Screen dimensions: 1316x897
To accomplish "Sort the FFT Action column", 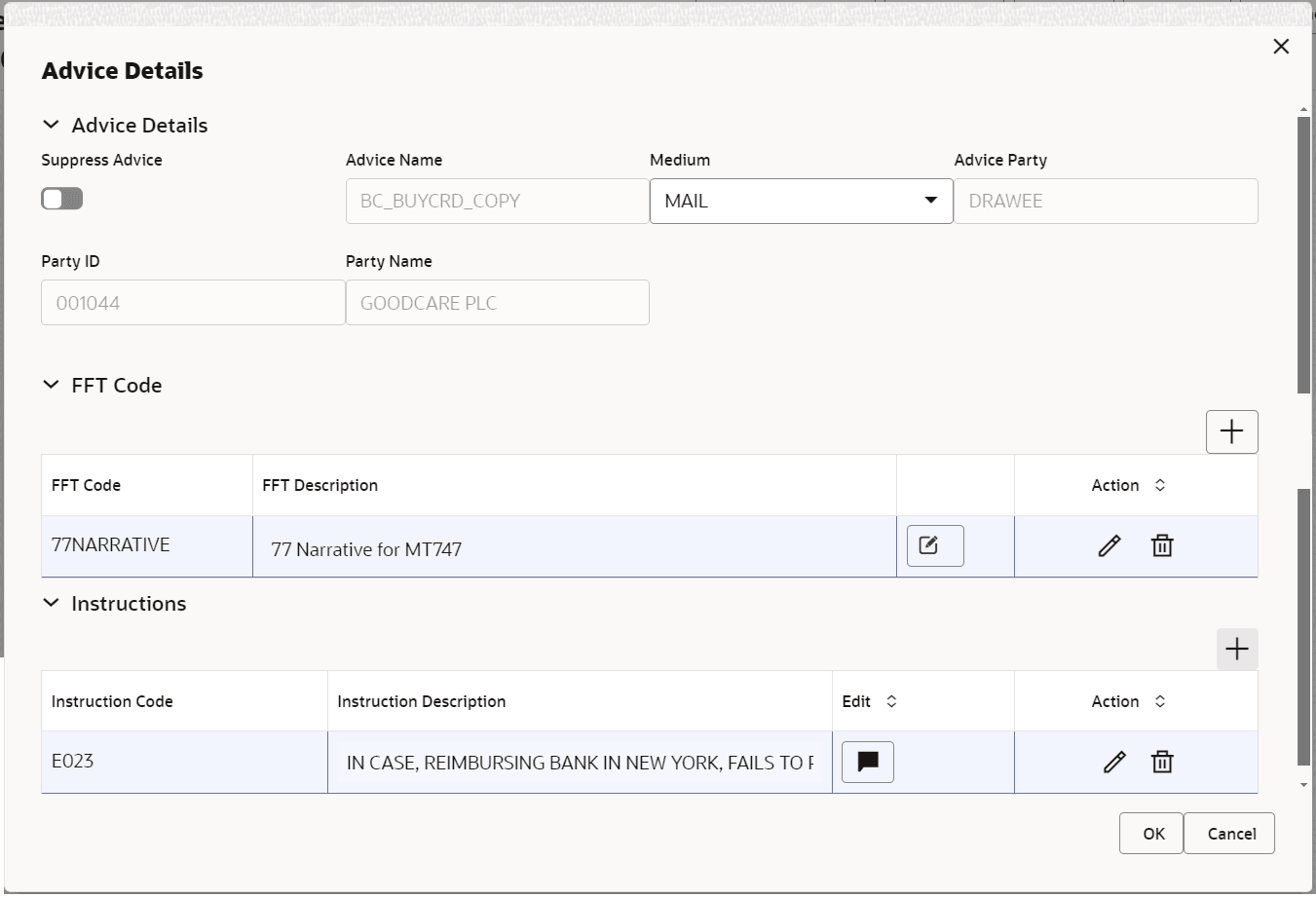I will coord(1159,484).
